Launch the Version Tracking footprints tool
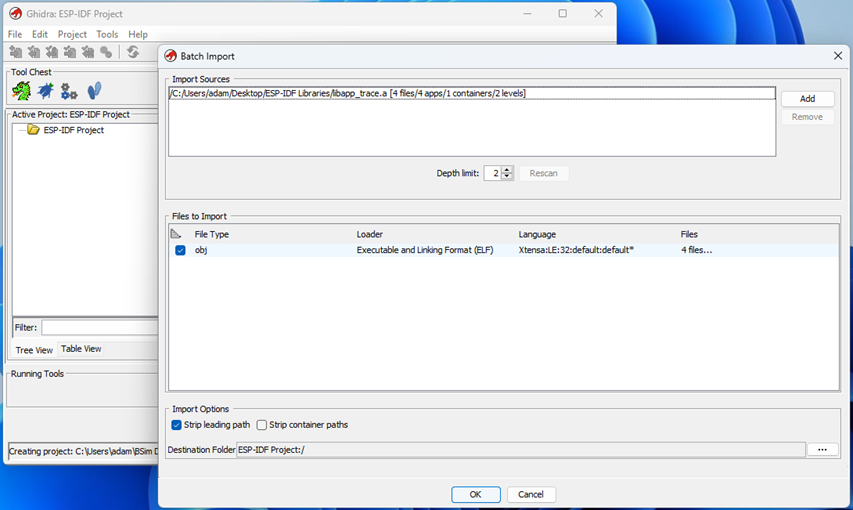853x510 pixels. (94, 91)
